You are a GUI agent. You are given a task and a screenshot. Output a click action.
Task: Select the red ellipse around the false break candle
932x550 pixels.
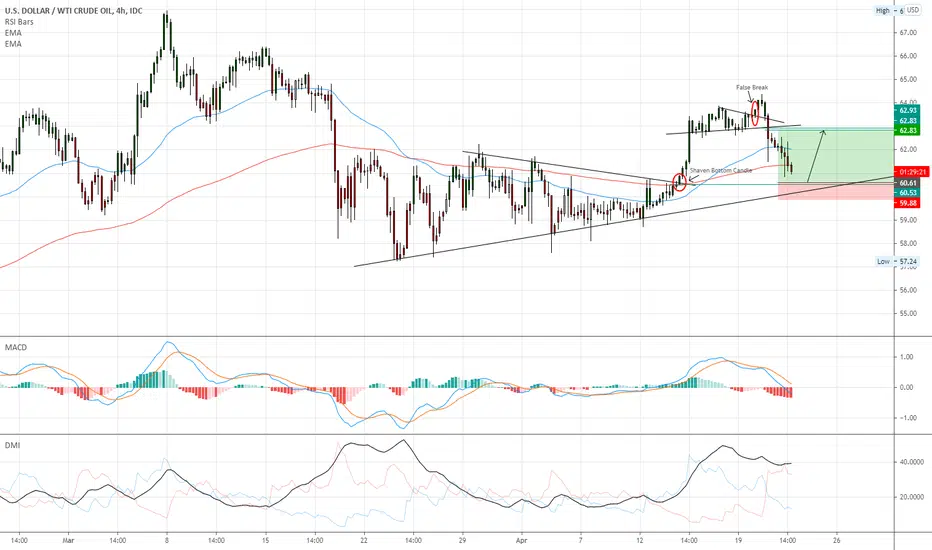tap(755, 113)
